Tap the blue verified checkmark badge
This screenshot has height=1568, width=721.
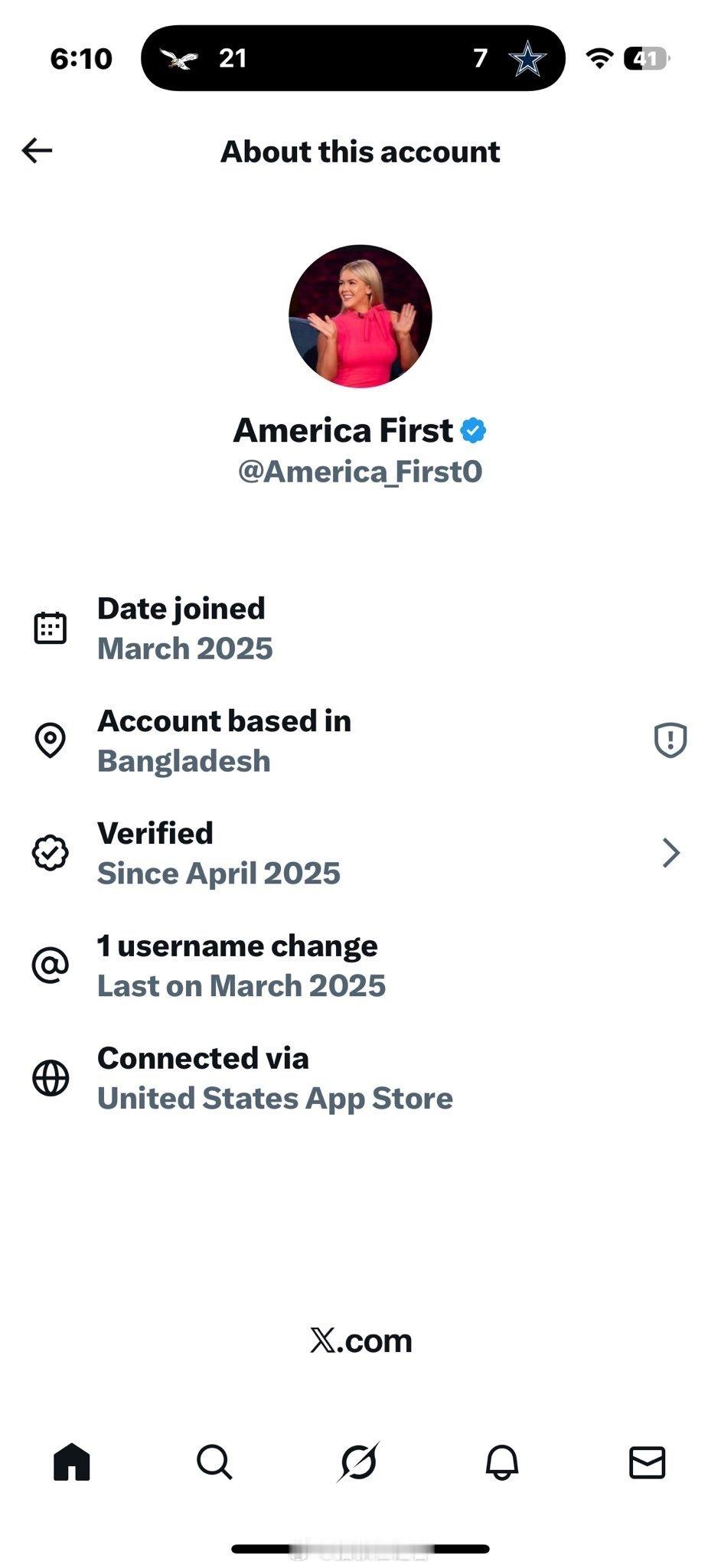click(x=474, y=431)
